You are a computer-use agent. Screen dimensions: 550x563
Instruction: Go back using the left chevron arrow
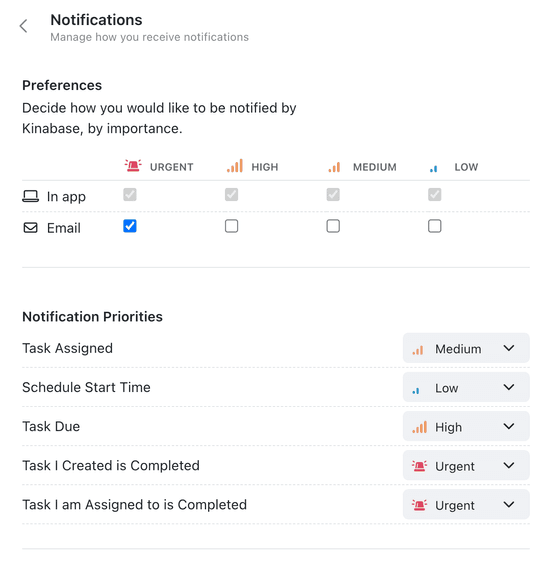[24, 26]
